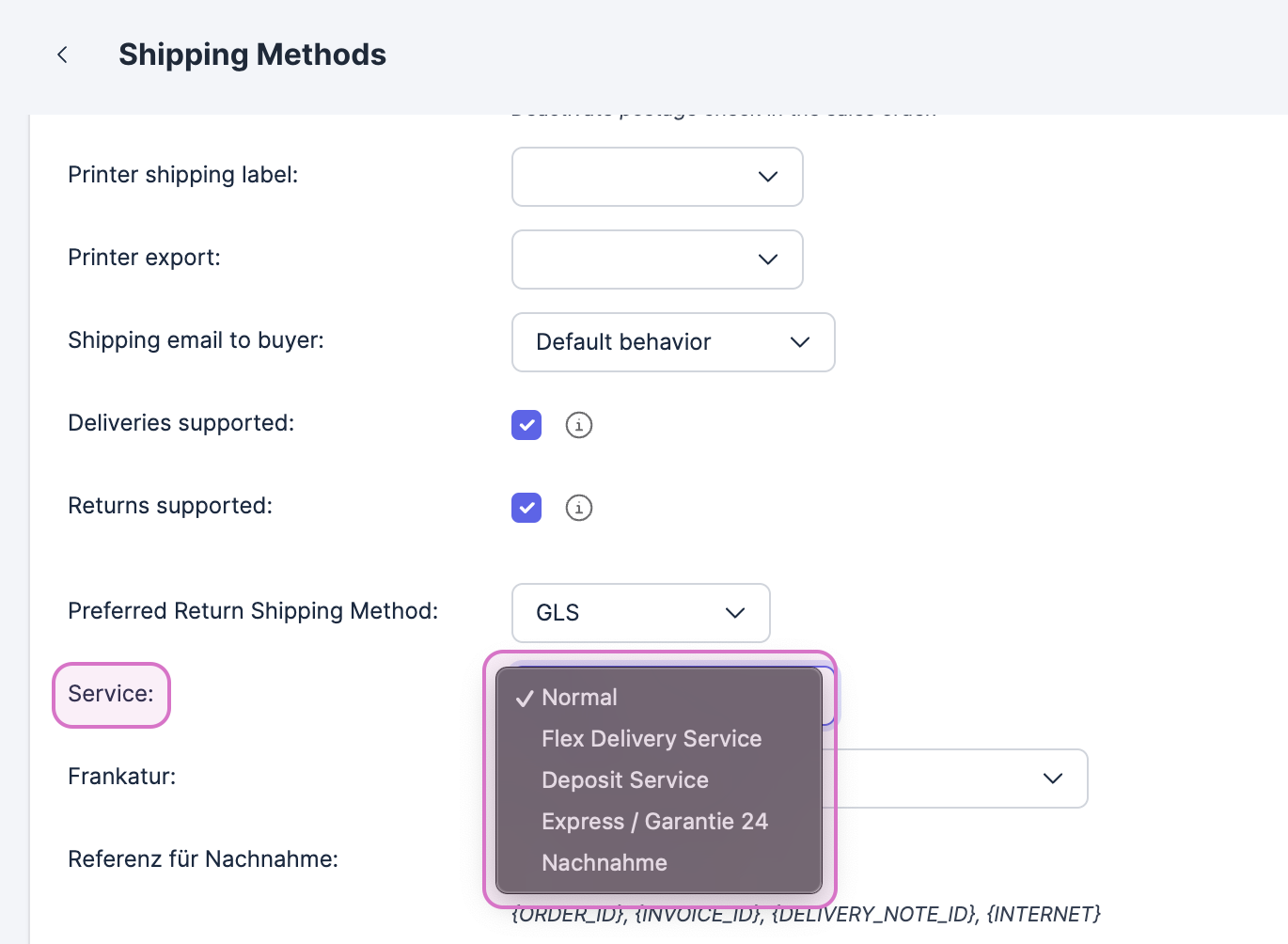Viewport: 1288px width, 944px height.
Task: Select the Deposit Service option
Action: [x=625, y=780]
